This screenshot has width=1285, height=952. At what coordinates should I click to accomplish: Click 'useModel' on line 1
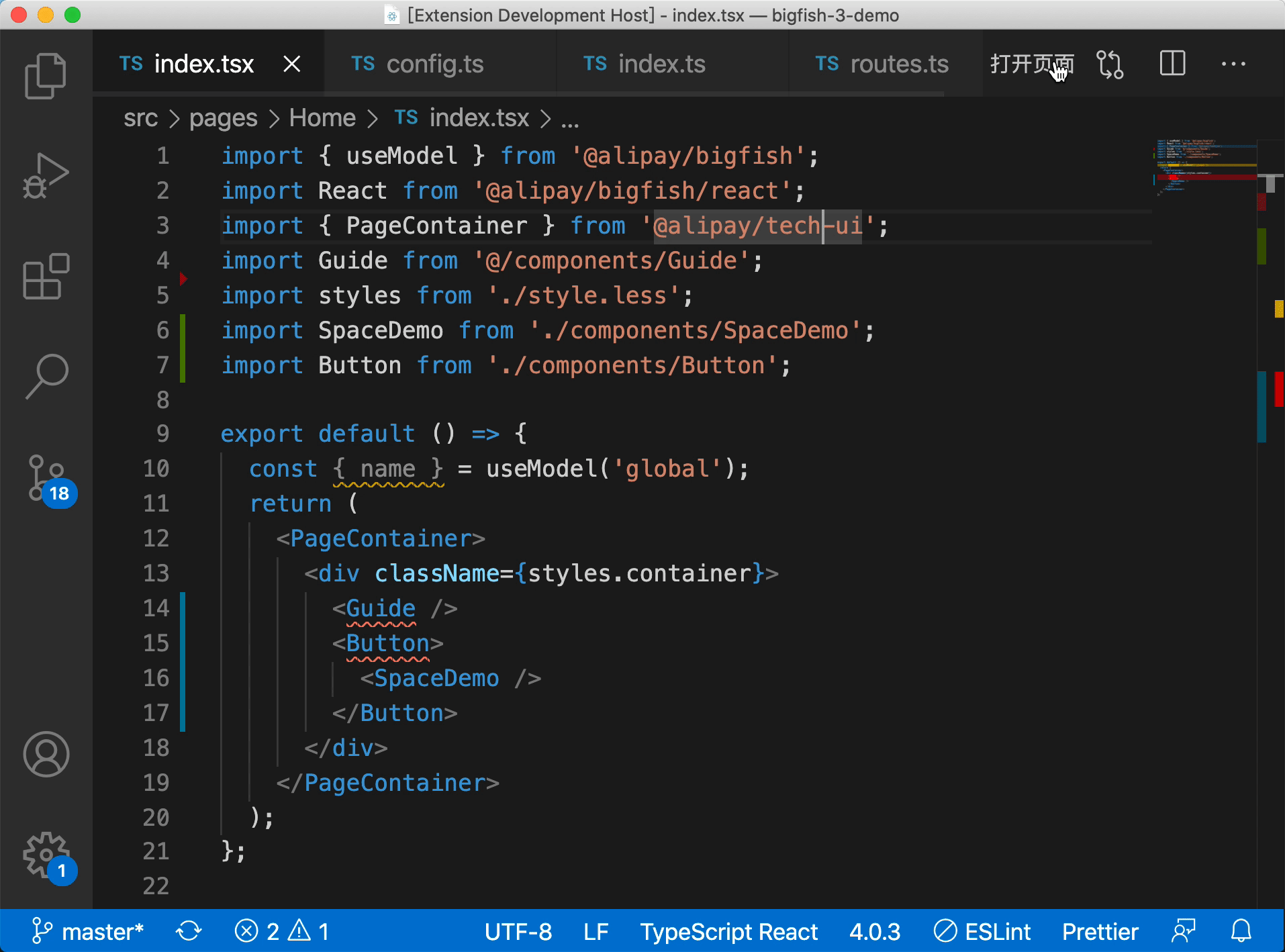click(x=401, y=156)
